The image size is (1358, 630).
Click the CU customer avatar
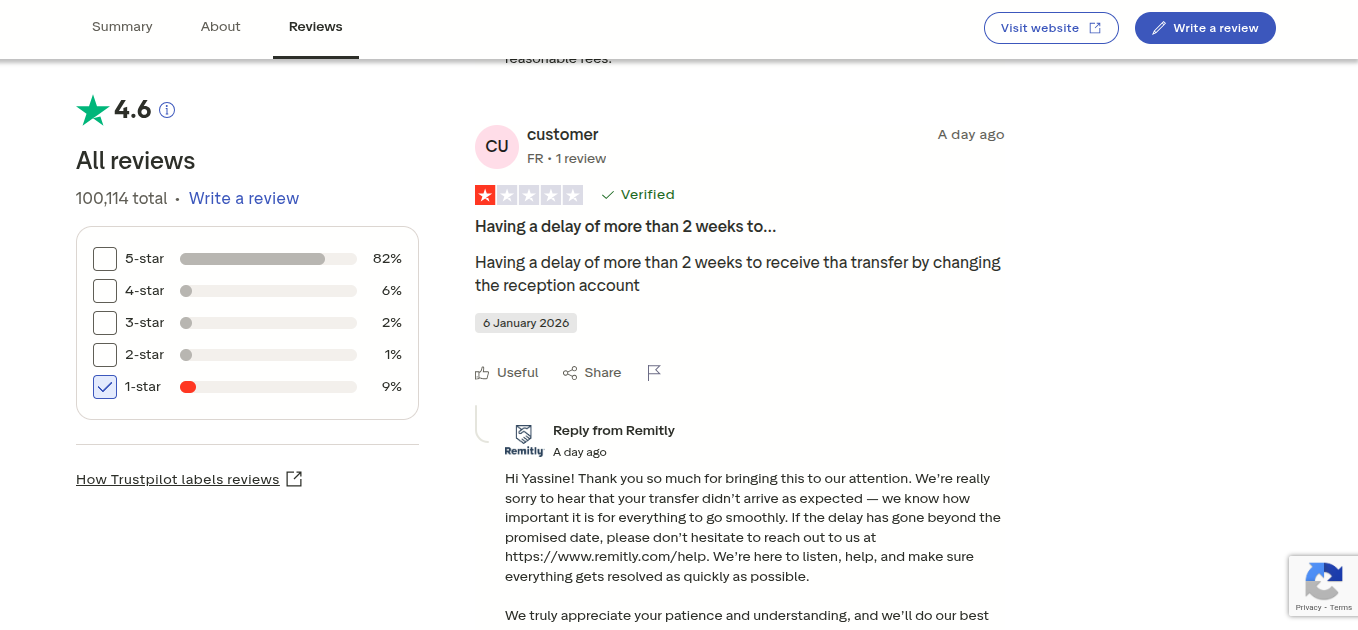point(497,147)
